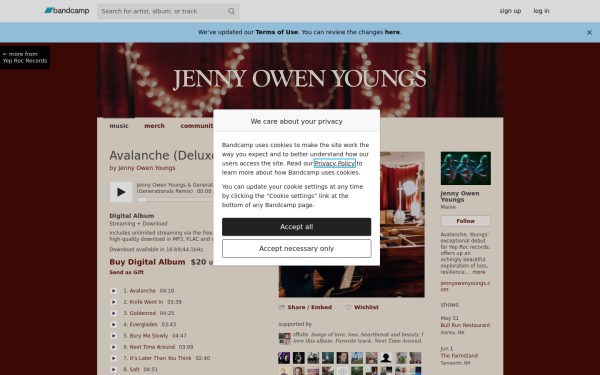Add album to Wishlist

click(x=366, y=307)
